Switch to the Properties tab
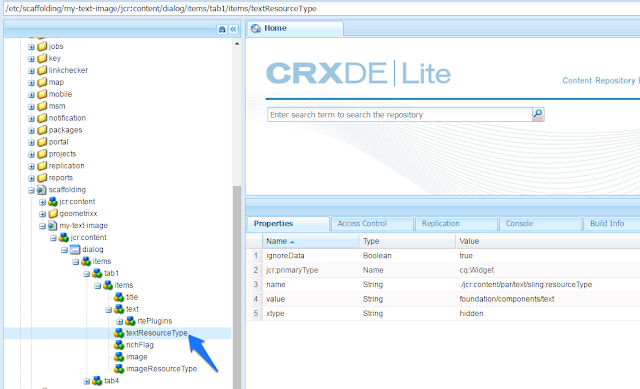 288,224
